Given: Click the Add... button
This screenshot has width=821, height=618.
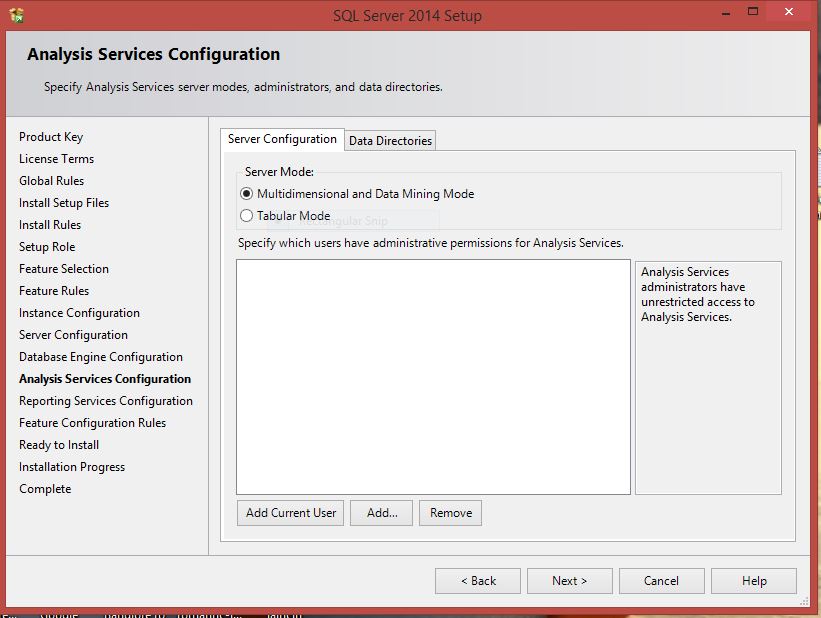Looking at the screenshot, I should point(382,513).
